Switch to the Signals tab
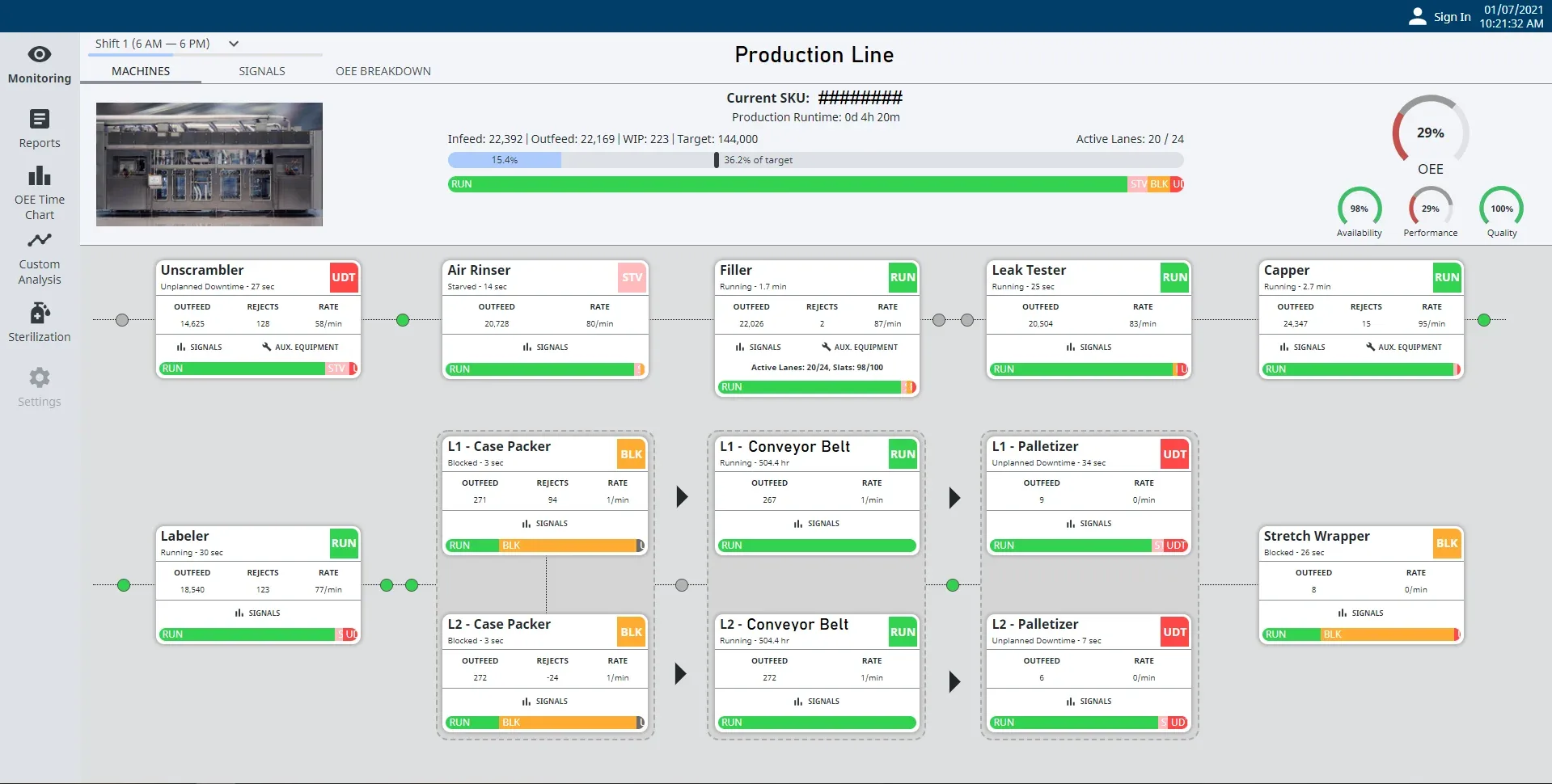Screen dimensions: 1552x784 tap(262, 71)
